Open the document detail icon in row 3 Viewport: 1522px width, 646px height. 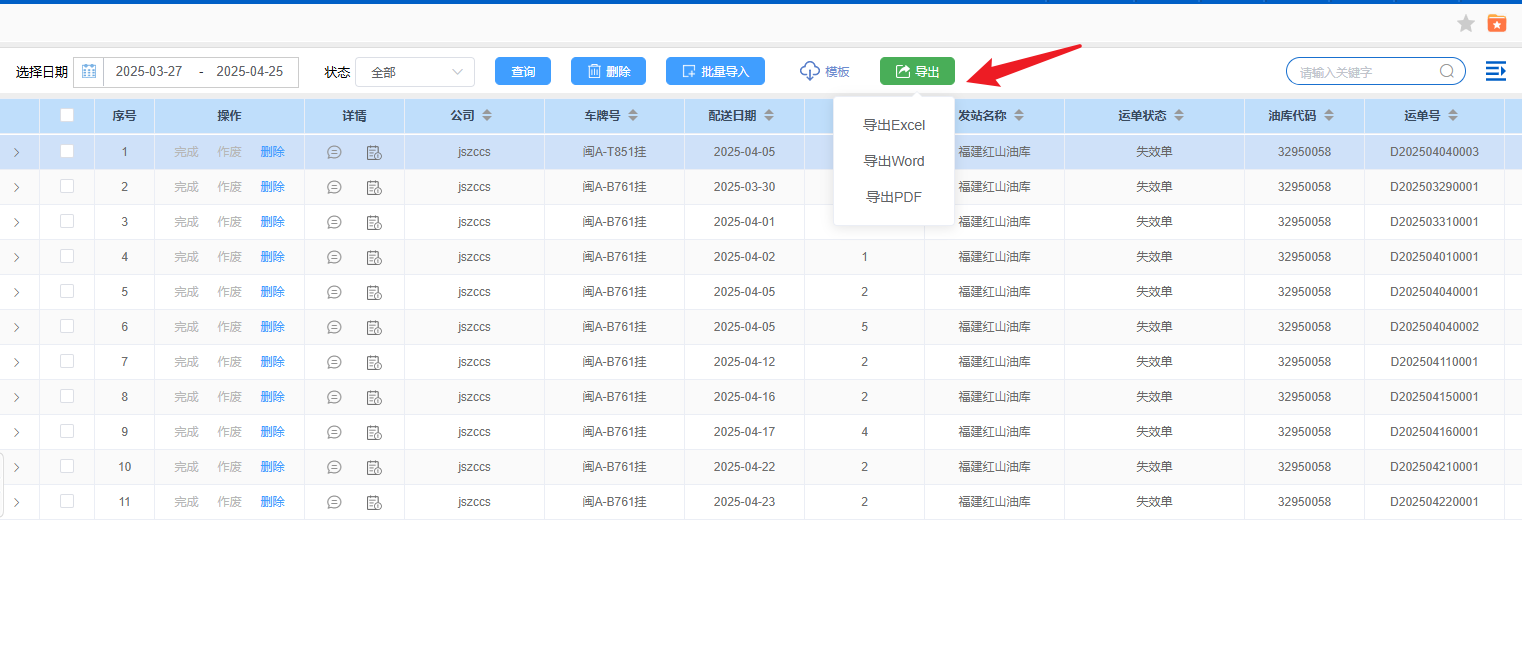coord(374,222)
